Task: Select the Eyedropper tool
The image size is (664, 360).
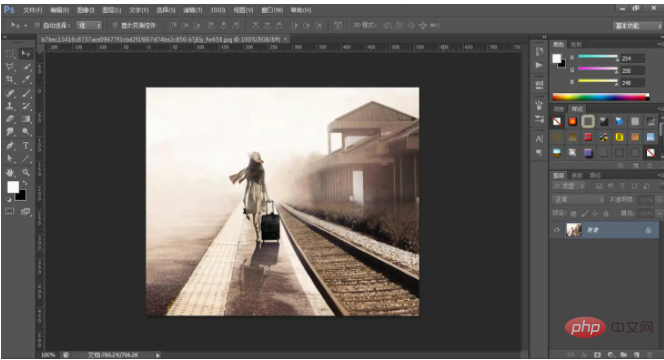Action: point(26,79)
